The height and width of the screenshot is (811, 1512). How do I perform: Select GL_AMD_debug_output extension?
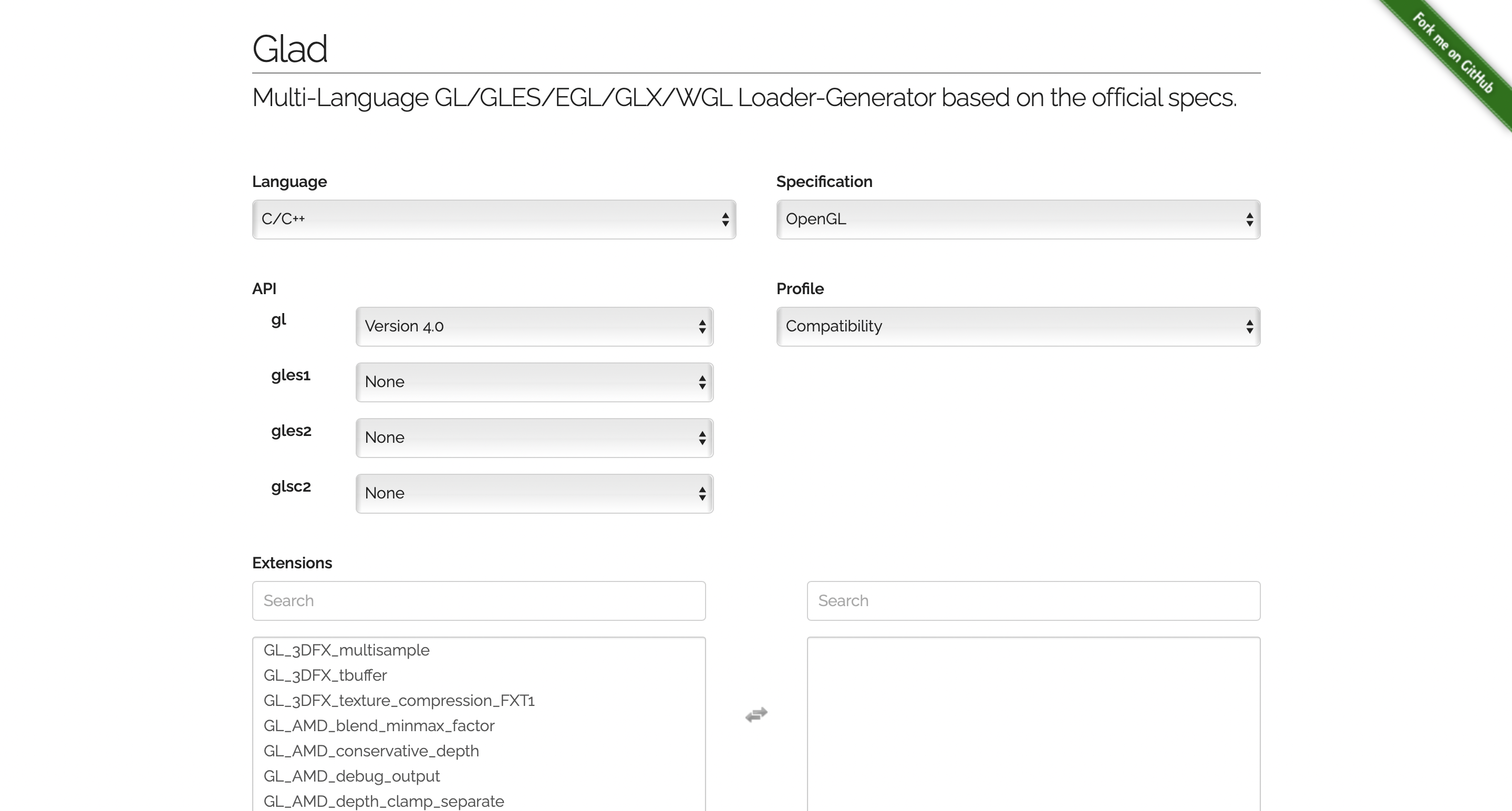coord(351,776)
